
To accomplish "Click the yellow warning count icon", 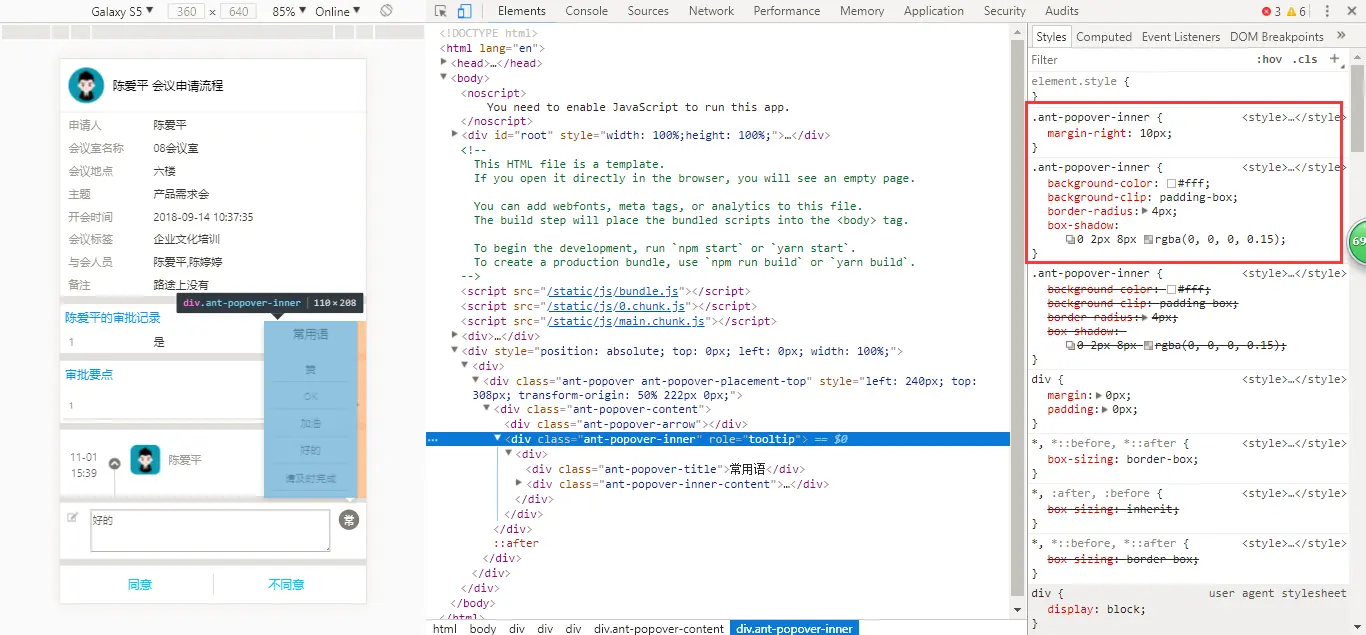I will [x=1291, y=11].
